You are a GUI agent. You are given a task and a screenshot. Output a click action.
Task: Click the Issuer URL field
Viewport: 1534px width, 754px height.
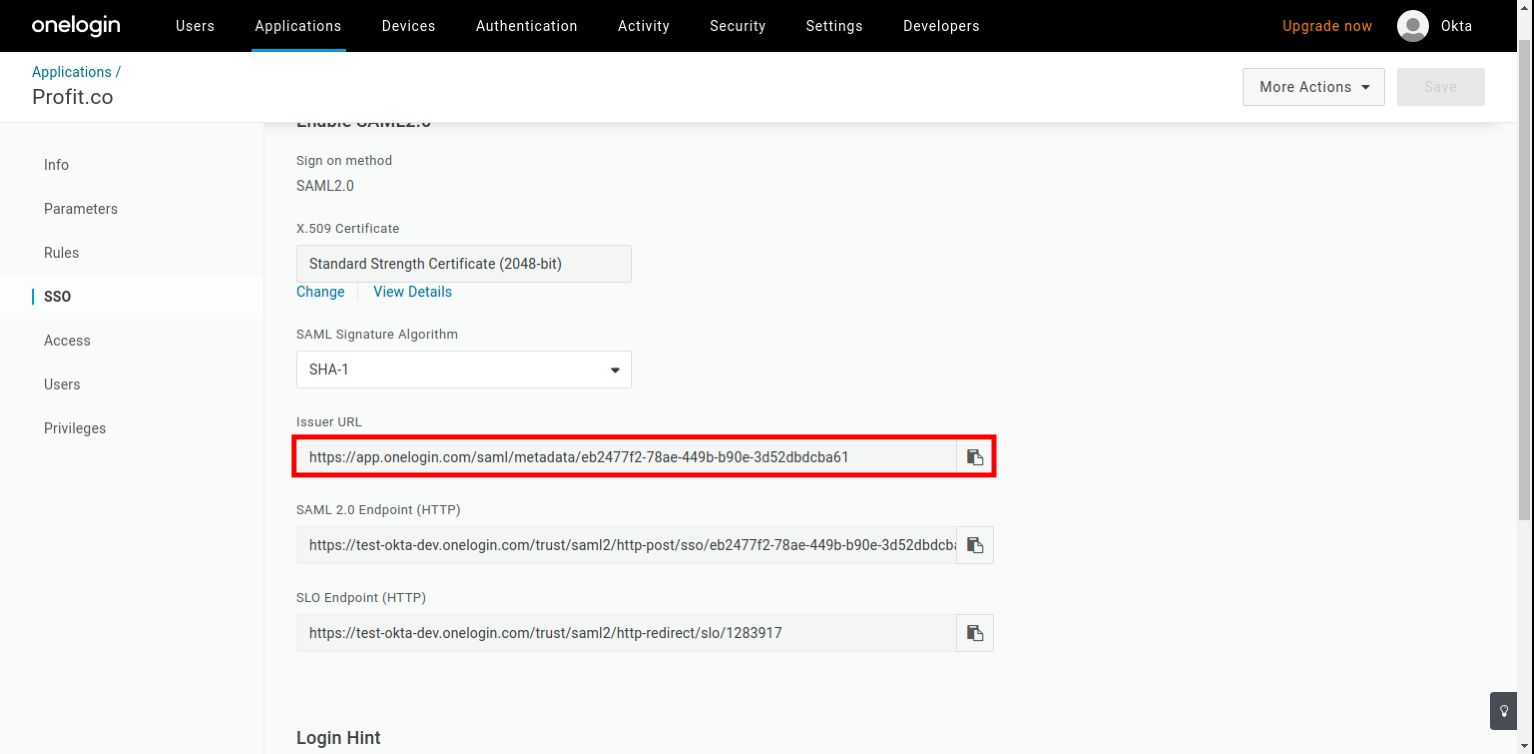point(626,457)
